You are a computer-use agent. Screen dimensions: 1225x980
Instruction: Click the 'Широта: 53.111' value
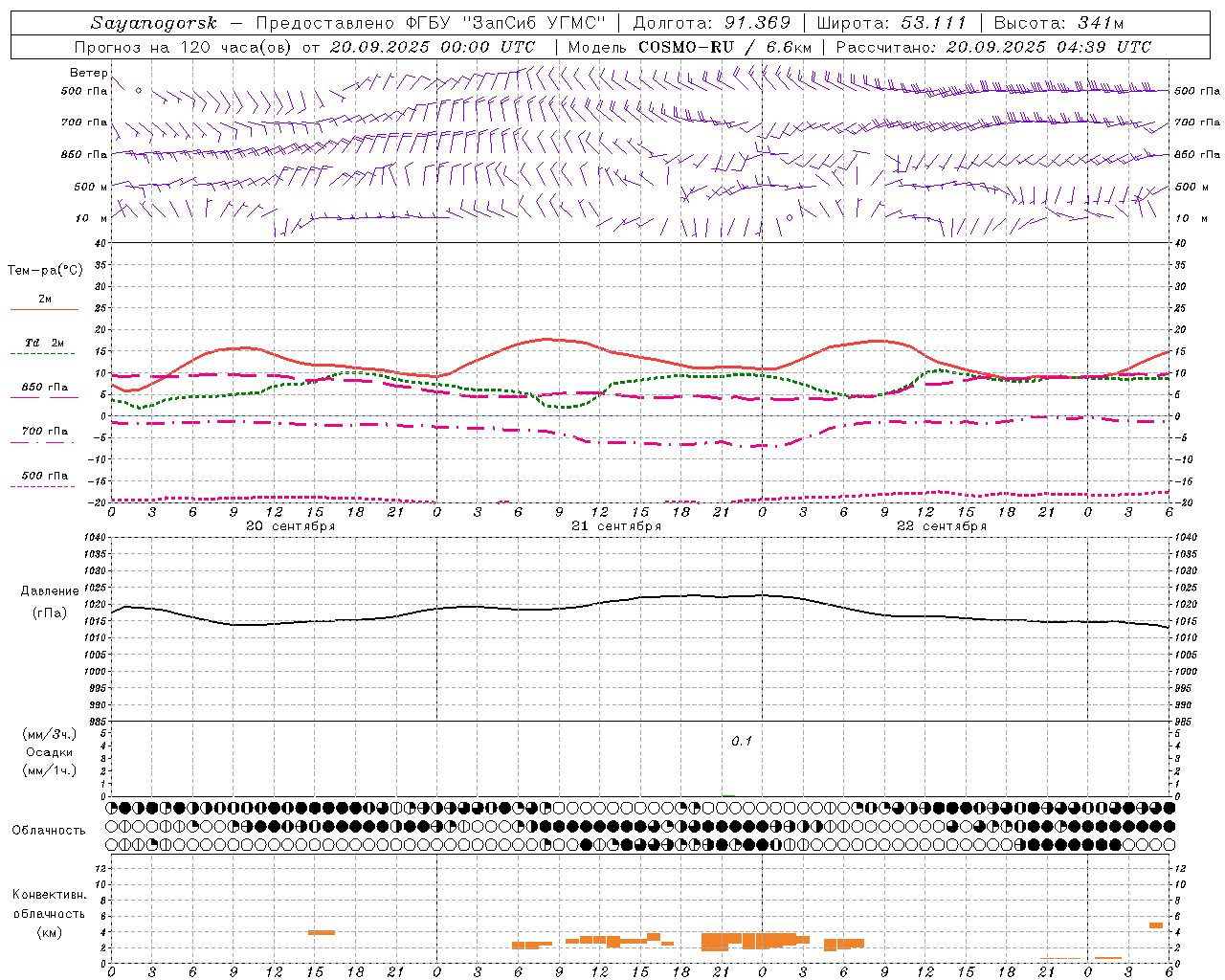point(892,23)
